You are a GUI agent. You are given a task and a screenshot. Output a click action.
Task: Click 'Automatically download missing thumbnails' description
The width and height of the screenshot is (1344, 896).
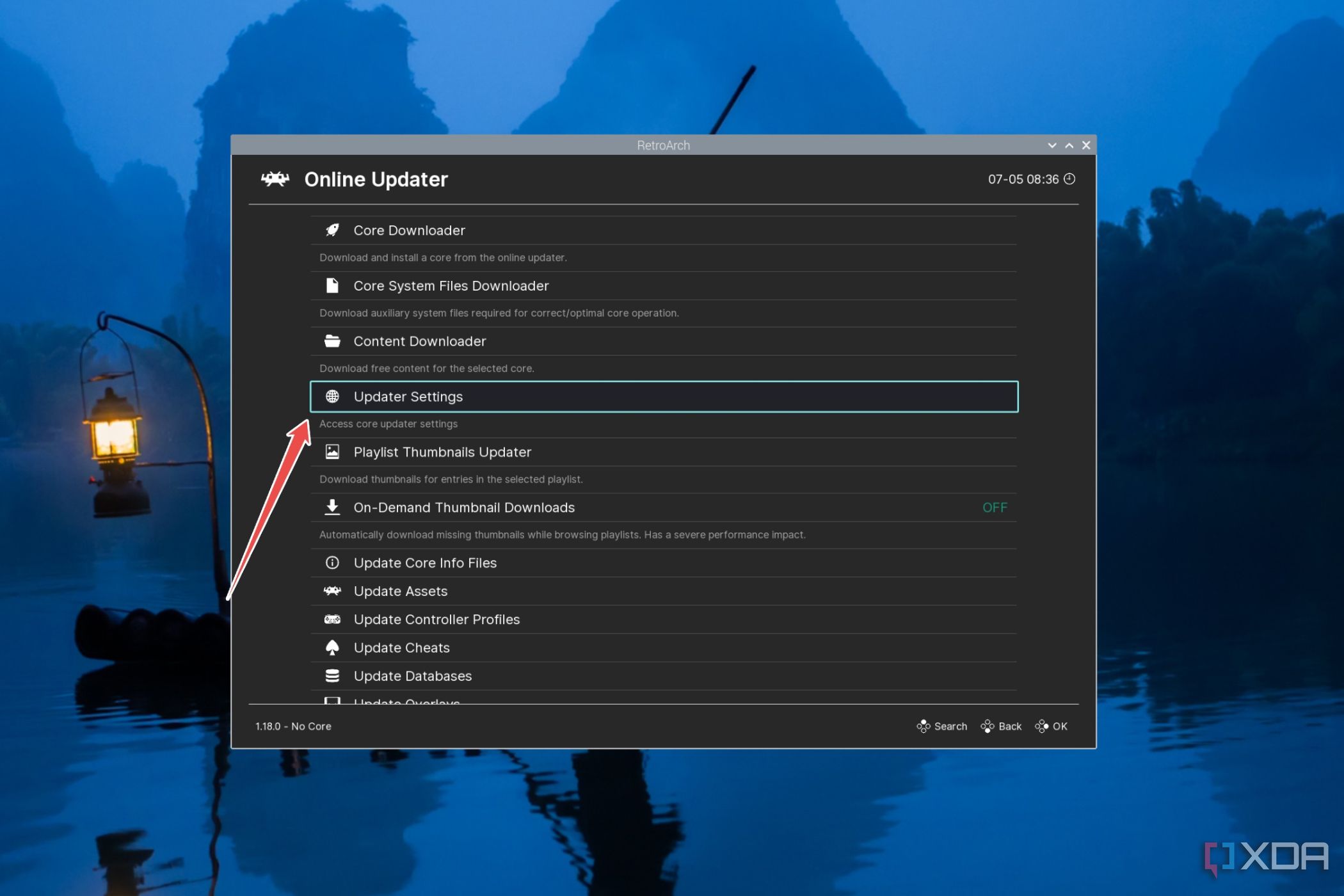tap(563, 534)
